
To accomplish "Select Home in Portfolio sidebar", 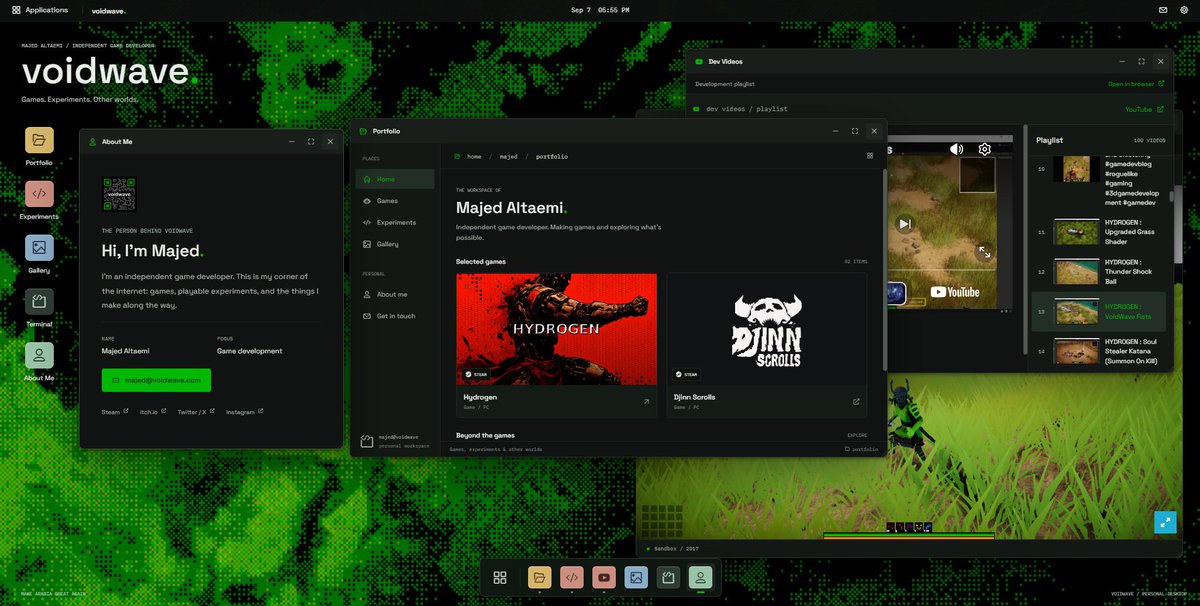I will point(395,179).
